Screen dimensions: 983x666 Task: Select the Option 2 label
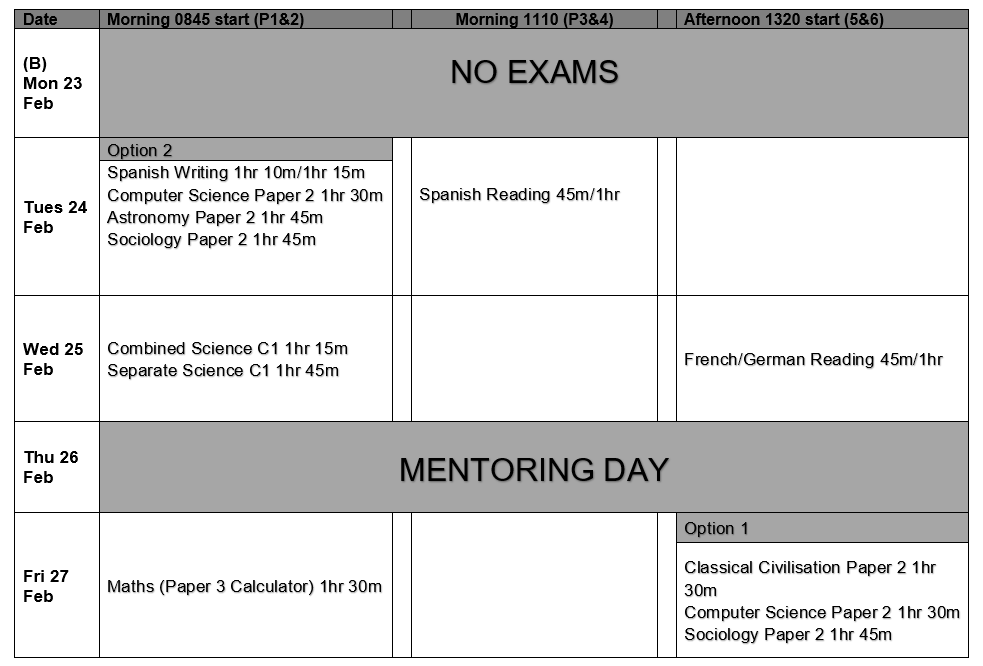(140, 150)
